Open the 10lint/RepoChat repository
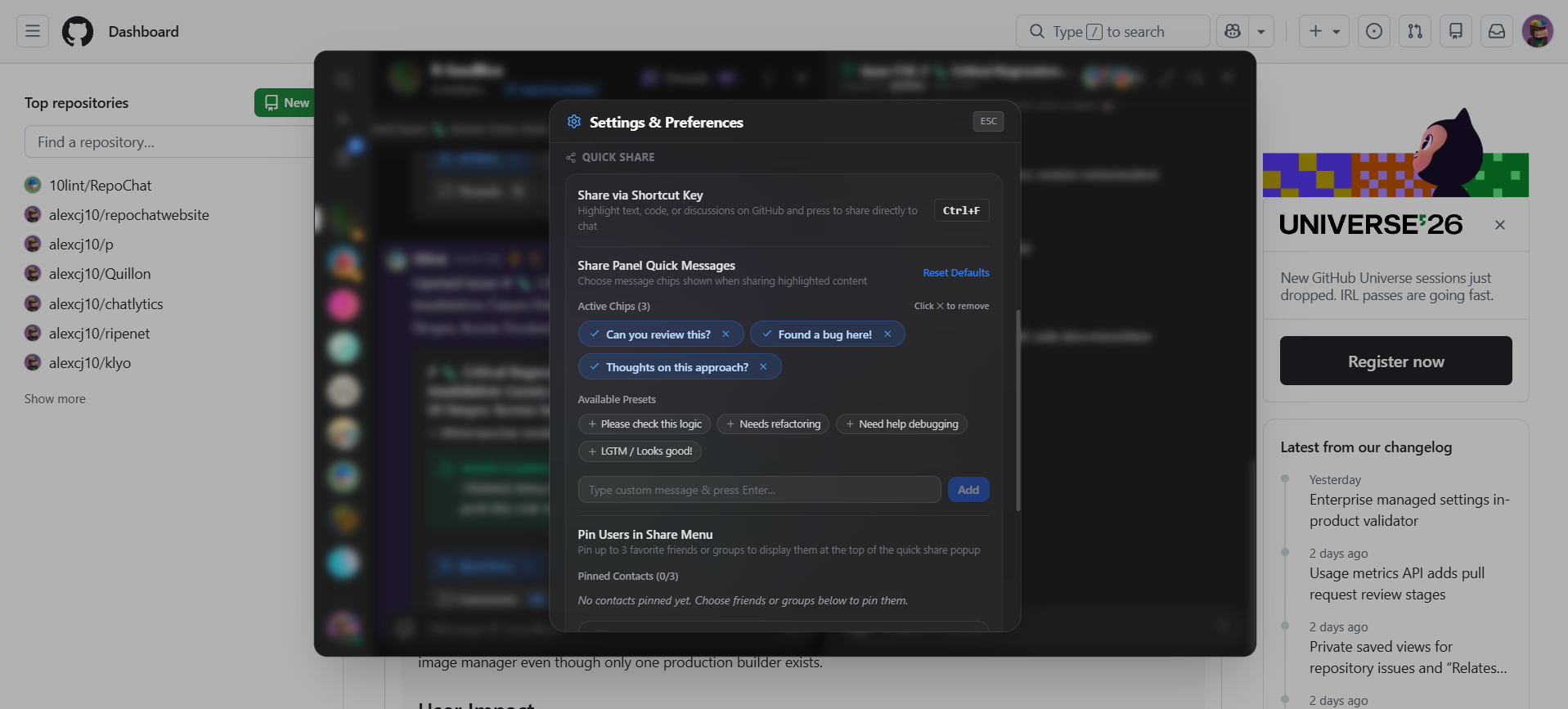The image size is (1568, 709). [x=100, y=186]
